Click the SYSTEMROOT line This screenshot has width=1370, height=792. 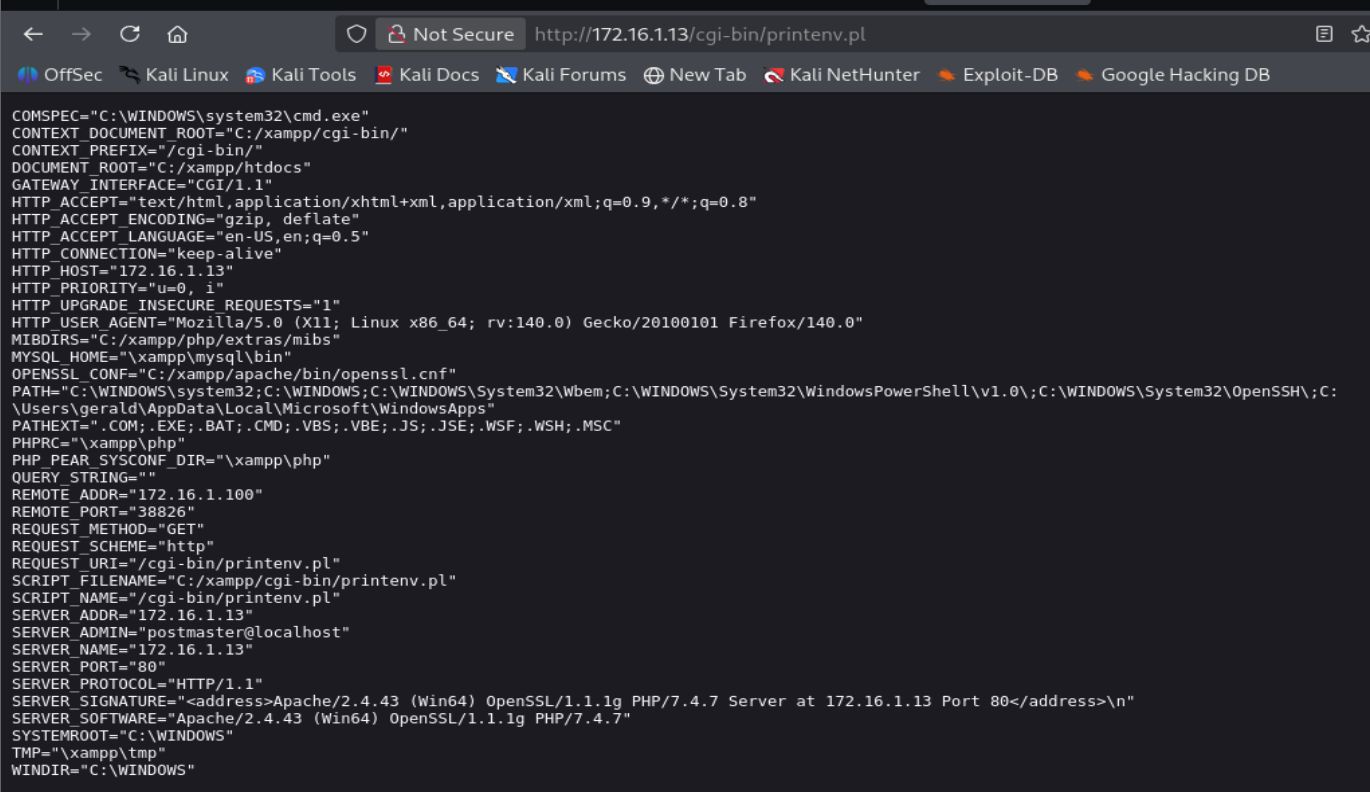123,735
